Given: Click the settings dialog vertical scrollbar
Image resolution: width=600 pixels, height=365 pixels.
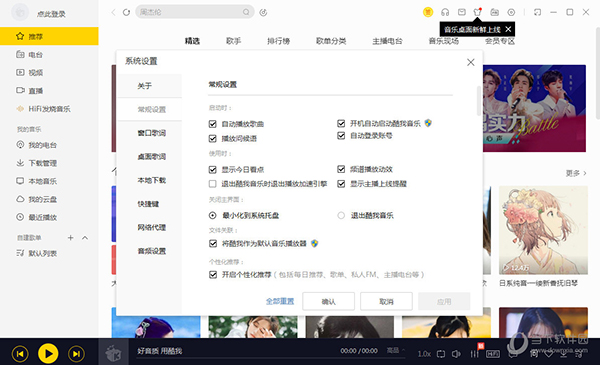Looking at the screenshot, I should coord(478,101).
